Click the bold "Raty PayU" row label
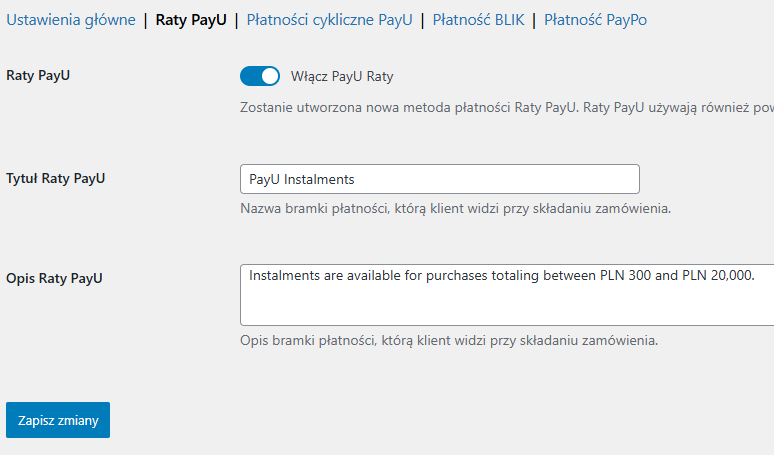 point(45,76)
